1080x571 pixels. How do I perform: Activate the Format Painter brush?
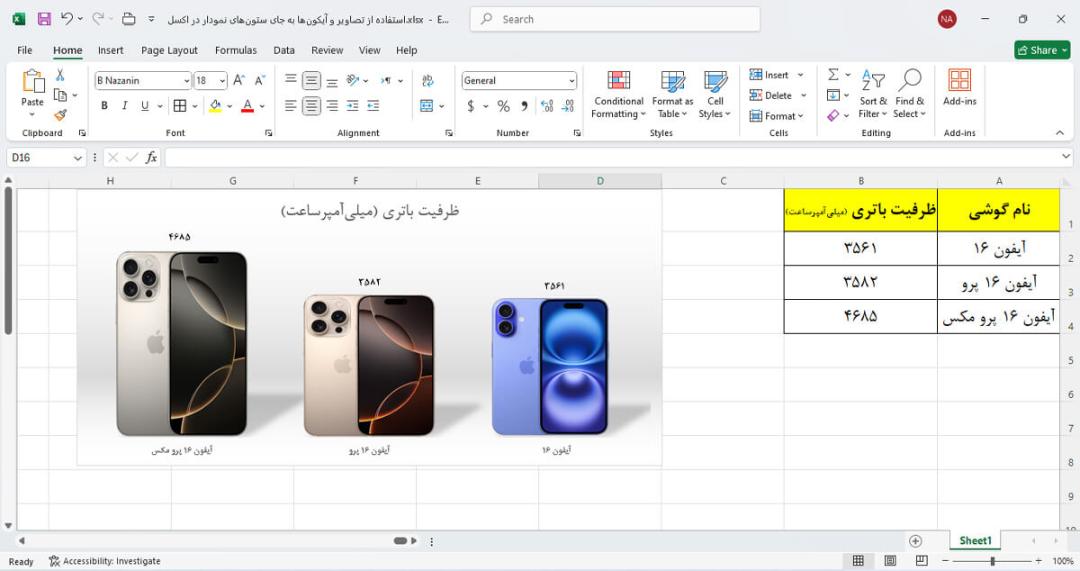61,115
